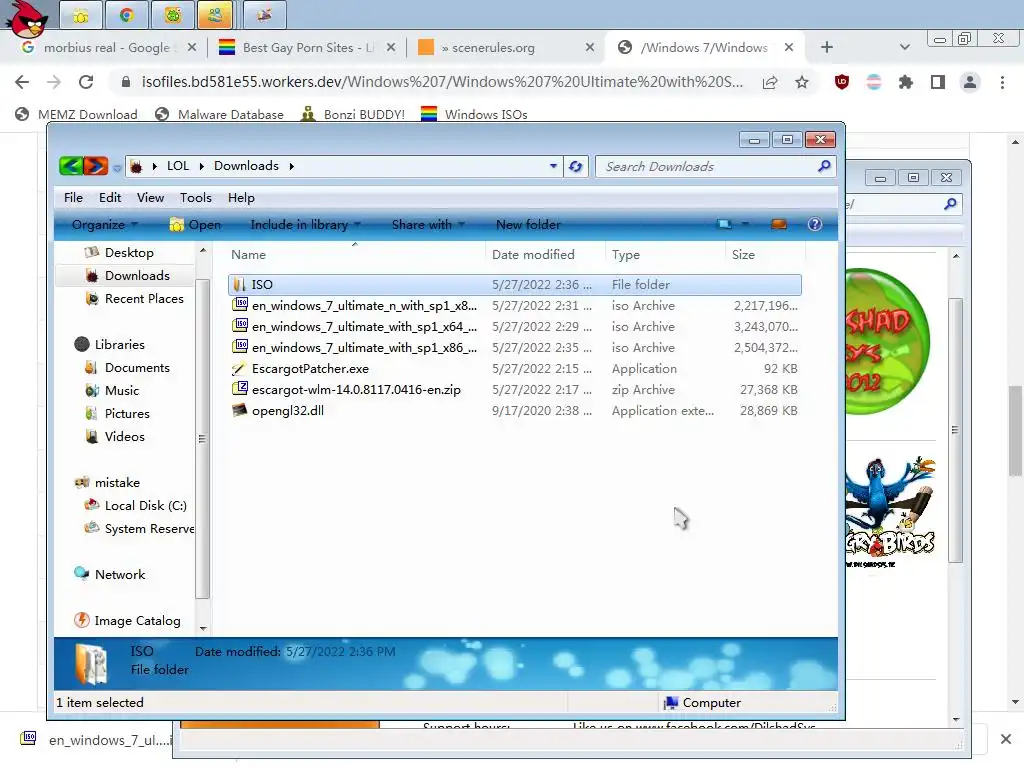Open the view options arrow
The width and height of the screenshot is (1024, 768).
point(745,225)
